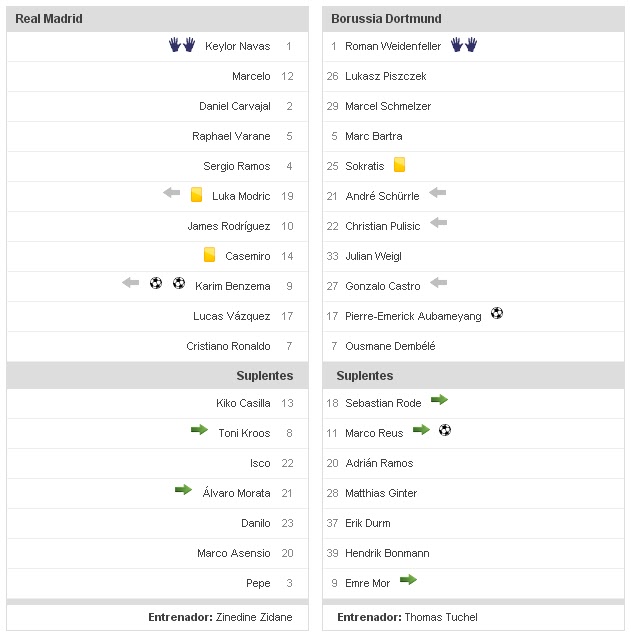Click goalkeeper gloves icon beside Roman Weidenfeller
This screenshot has height=637, width=631.
[x=464, y=45]
